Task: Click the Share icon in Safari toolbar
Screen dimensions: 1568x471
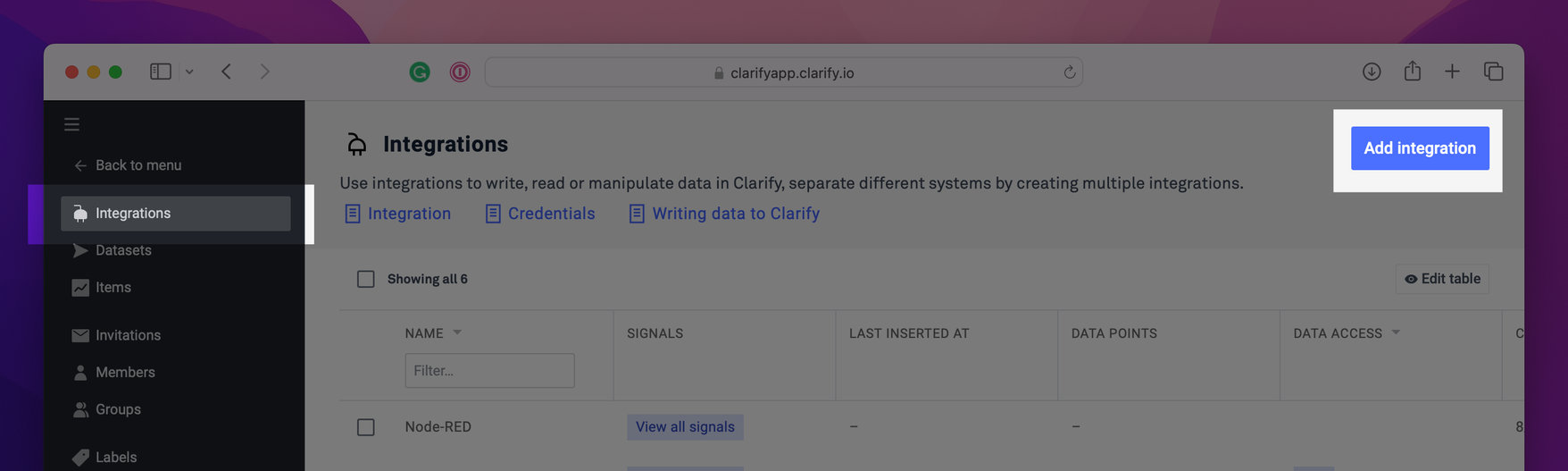Action: click(1412, 71)
